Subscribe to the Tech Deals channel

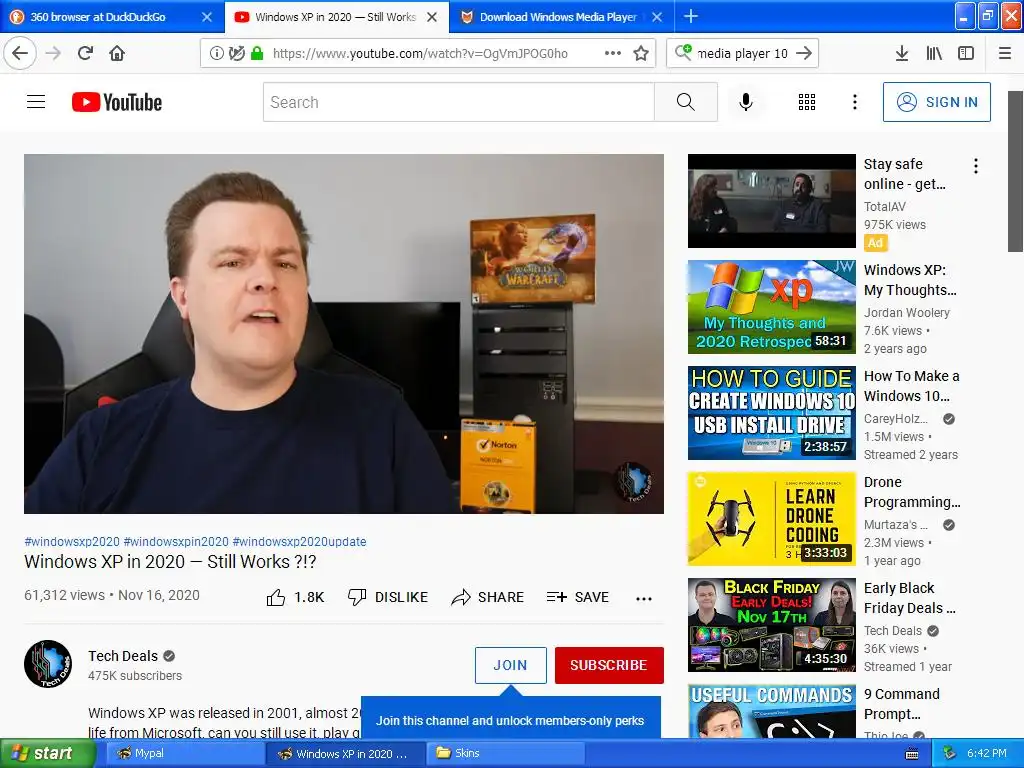coord(609,665)
